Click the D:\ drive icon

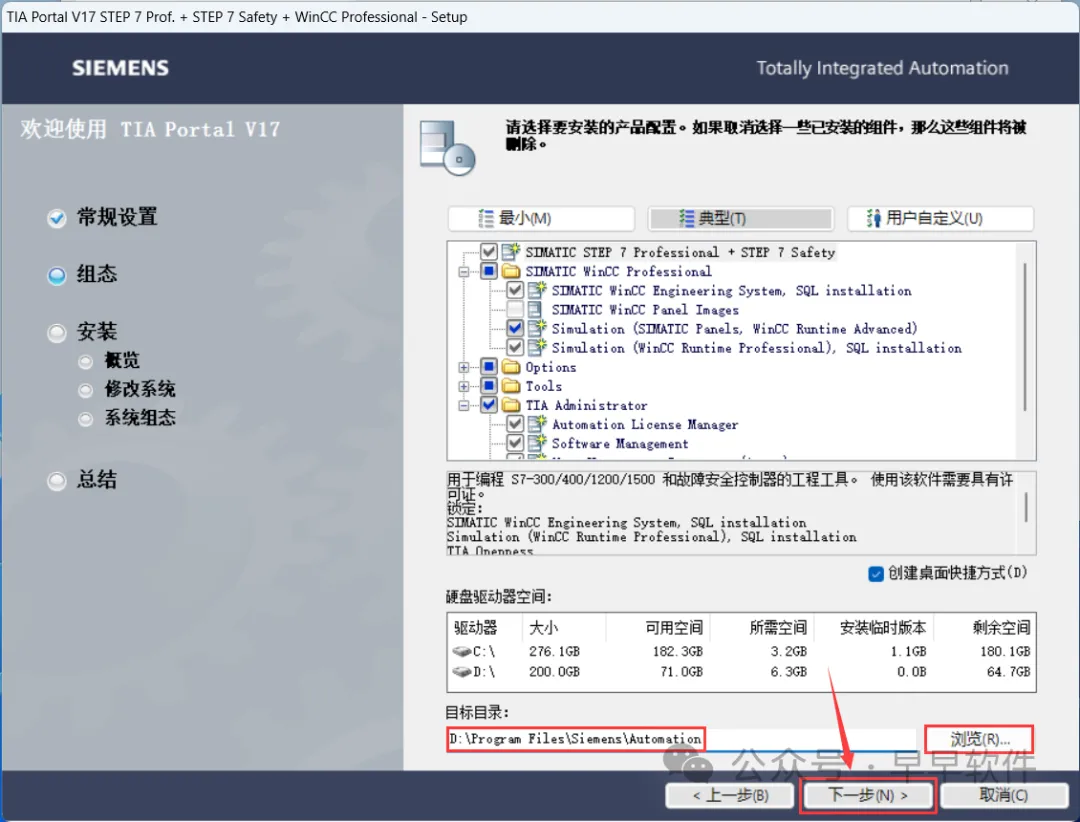[461, 671]
